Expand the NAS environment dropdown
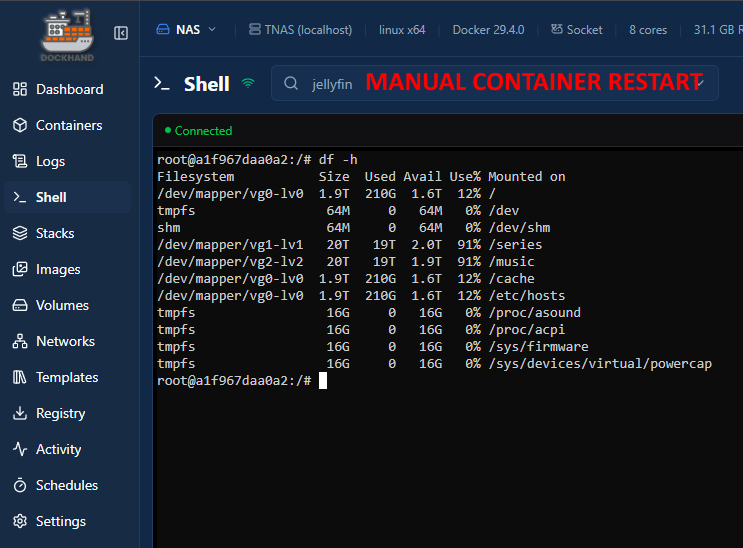The height and width of the screenshot is (548, 743). click(x=186, y=30)
